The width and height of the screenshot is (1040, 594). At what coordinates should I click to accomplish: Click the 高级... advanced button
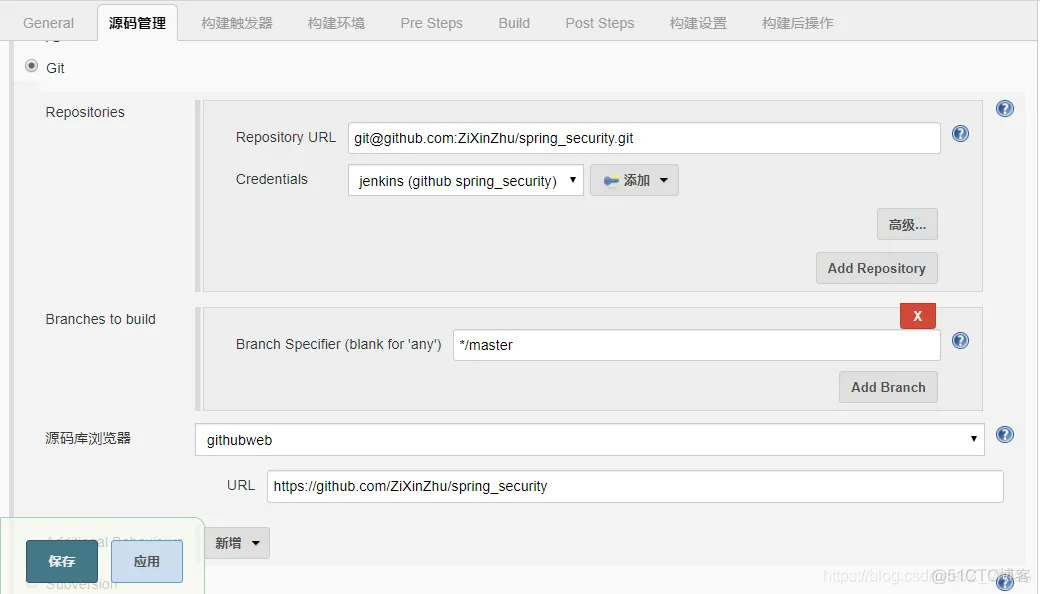[x=907, y=225]
